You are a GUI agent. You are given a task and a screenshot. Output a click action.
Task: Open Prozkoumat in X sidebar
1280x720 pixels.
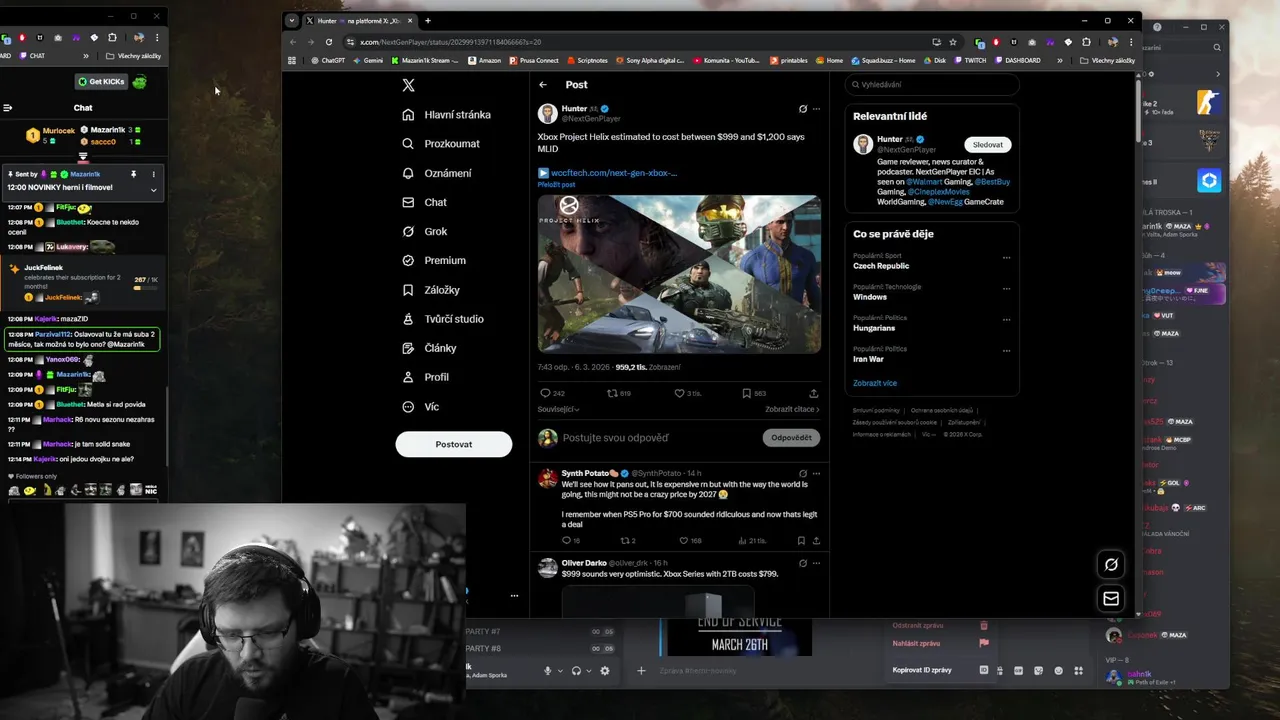tap(441, 144)
